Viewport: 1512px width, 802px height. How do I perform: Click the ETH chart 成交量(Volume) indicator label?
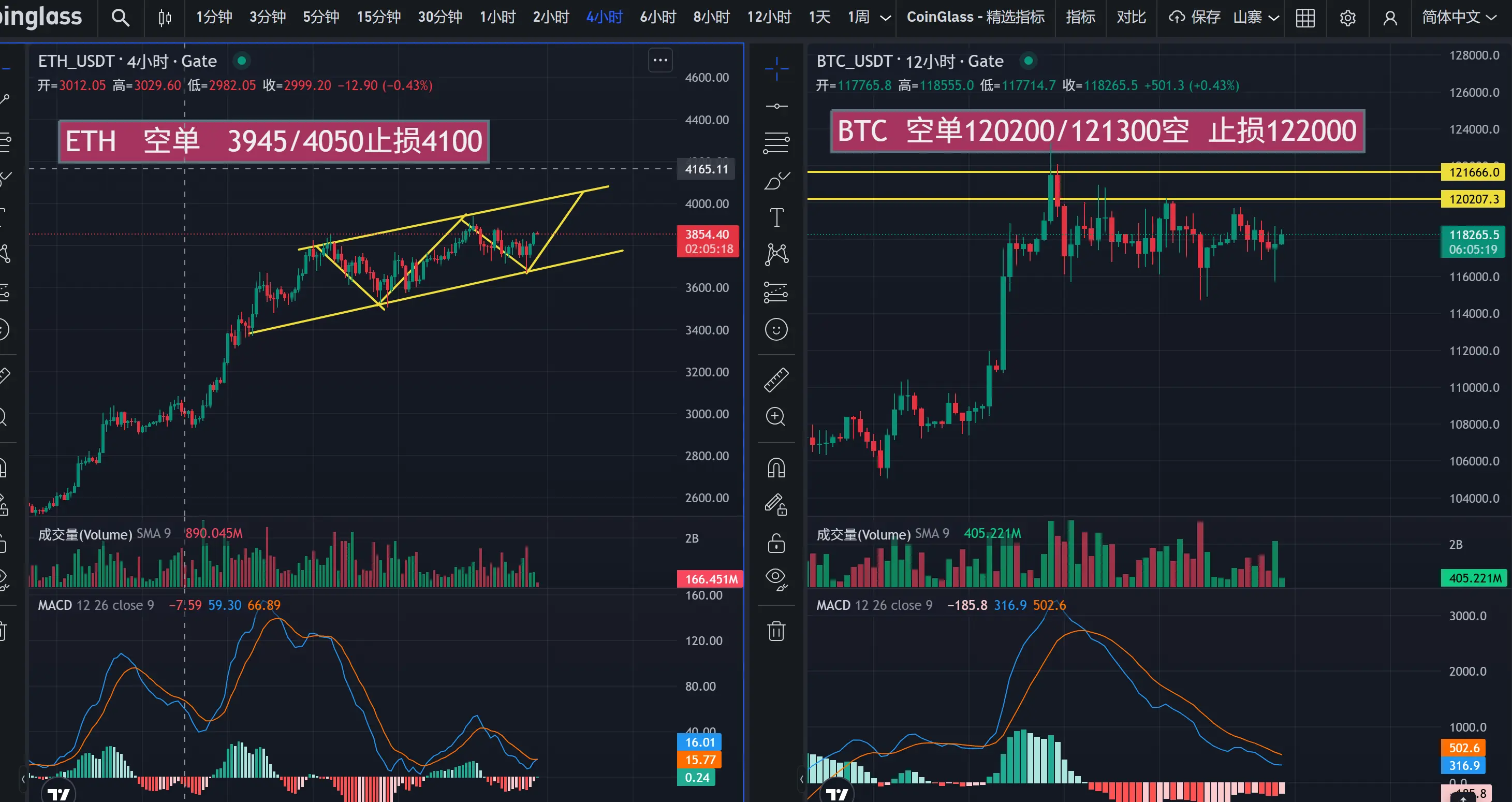point(85,534)
